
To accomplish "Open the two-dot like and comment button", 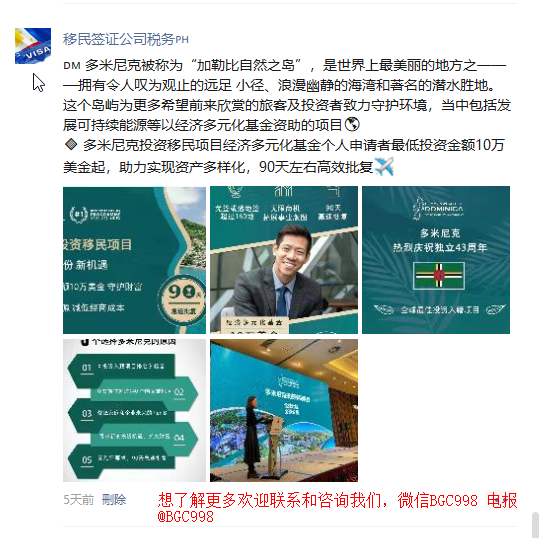I will 501,499.
